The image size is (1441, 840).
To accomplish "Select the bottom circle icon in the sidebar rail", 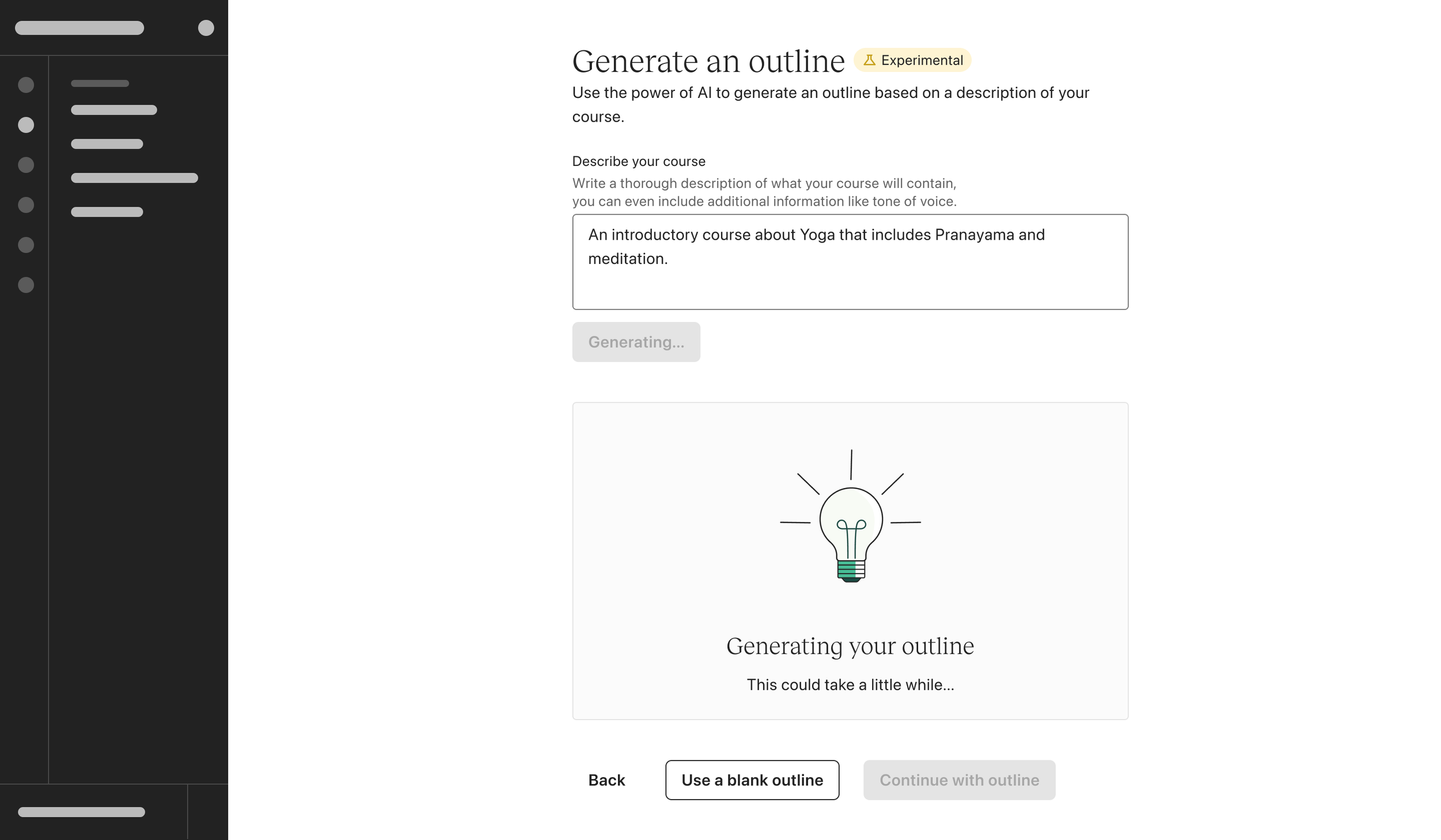I will pos(26,285).
